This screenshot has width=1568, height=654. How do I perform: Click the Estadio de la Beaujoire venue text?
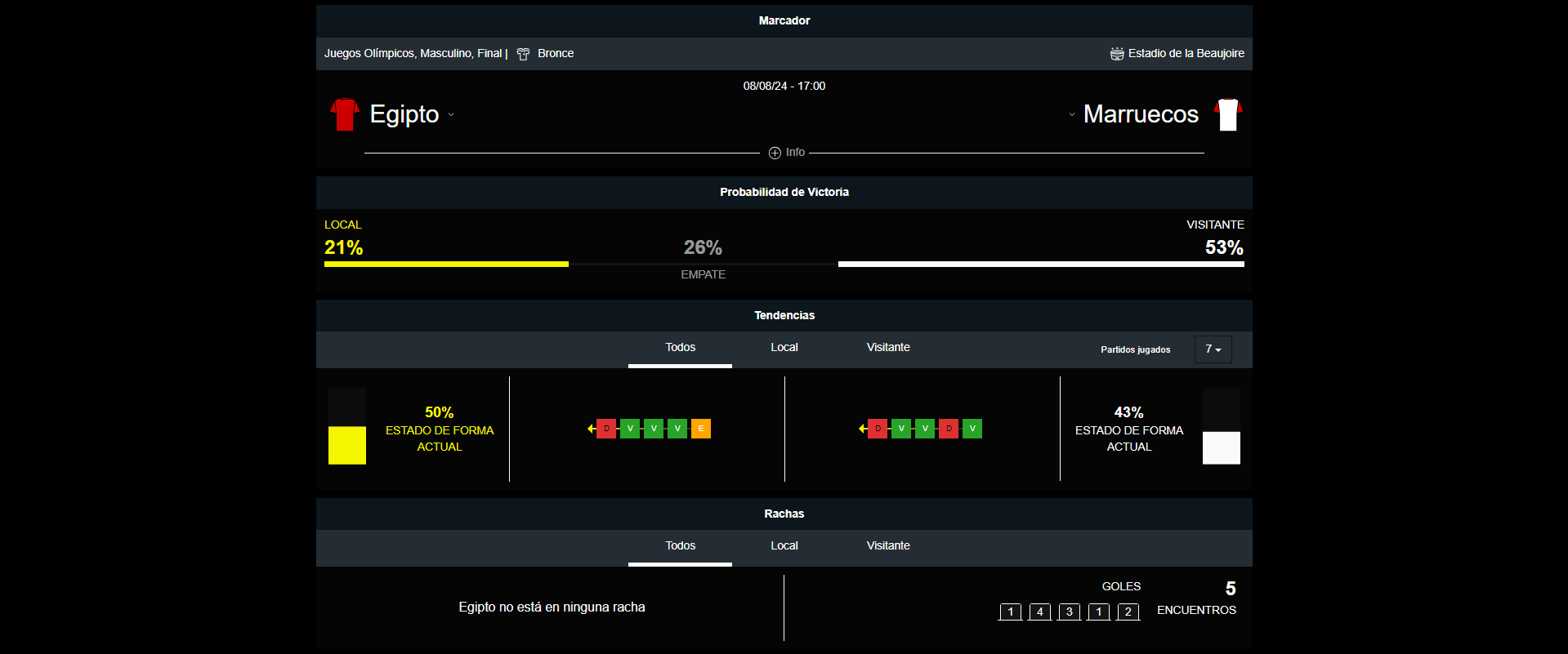(x=1186, y=54)
